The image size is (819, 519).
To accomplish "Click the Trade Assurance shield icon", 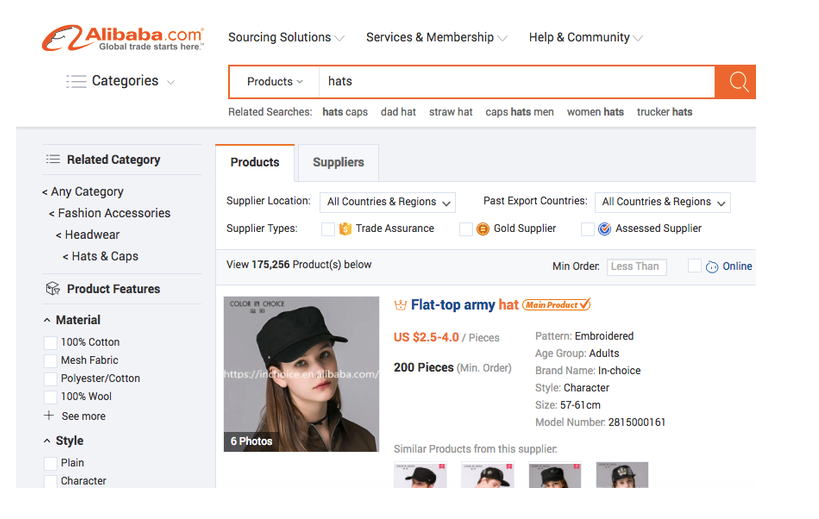I will 345,229.
